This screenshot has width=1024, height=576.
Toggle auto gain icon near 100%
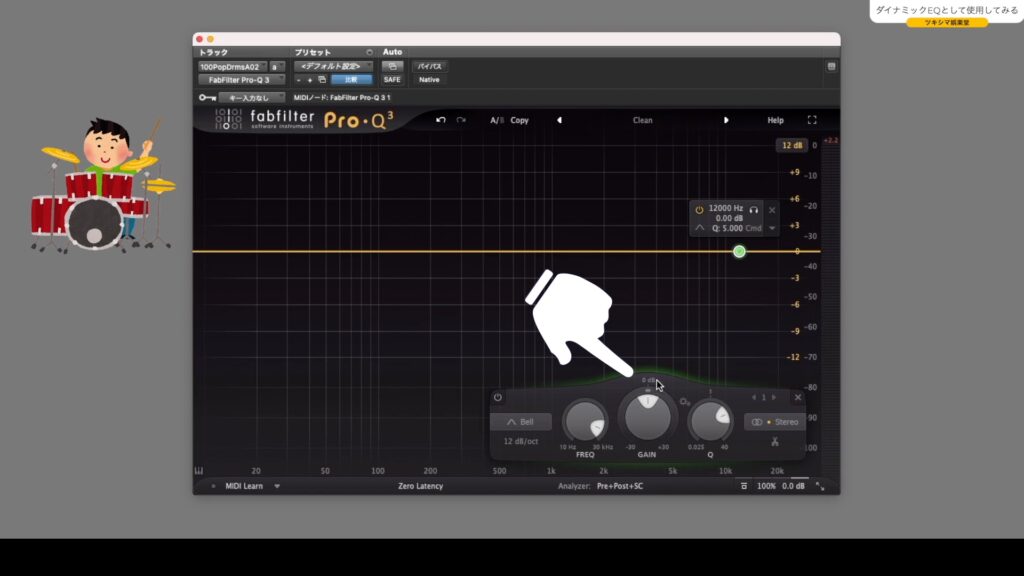[744, 486]
